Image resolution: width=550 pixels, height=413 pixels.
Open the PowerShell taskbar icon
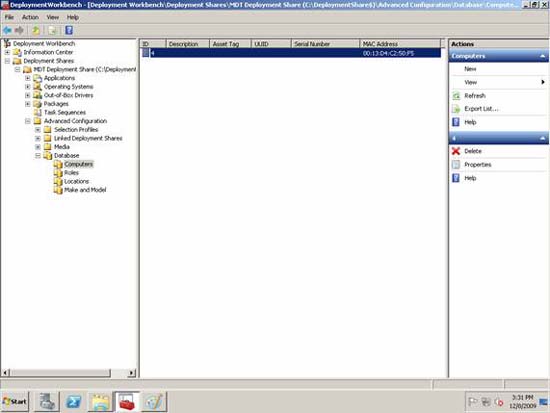[74, 402]
